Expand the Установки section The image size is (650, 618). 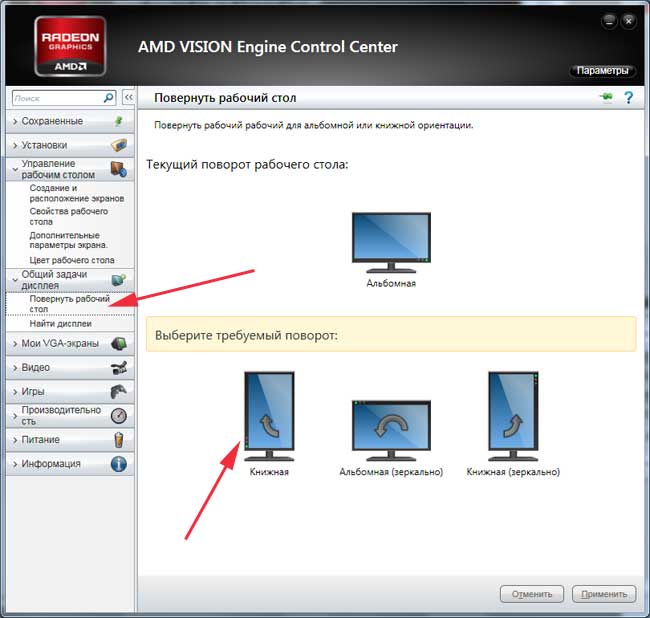[59, 145]
